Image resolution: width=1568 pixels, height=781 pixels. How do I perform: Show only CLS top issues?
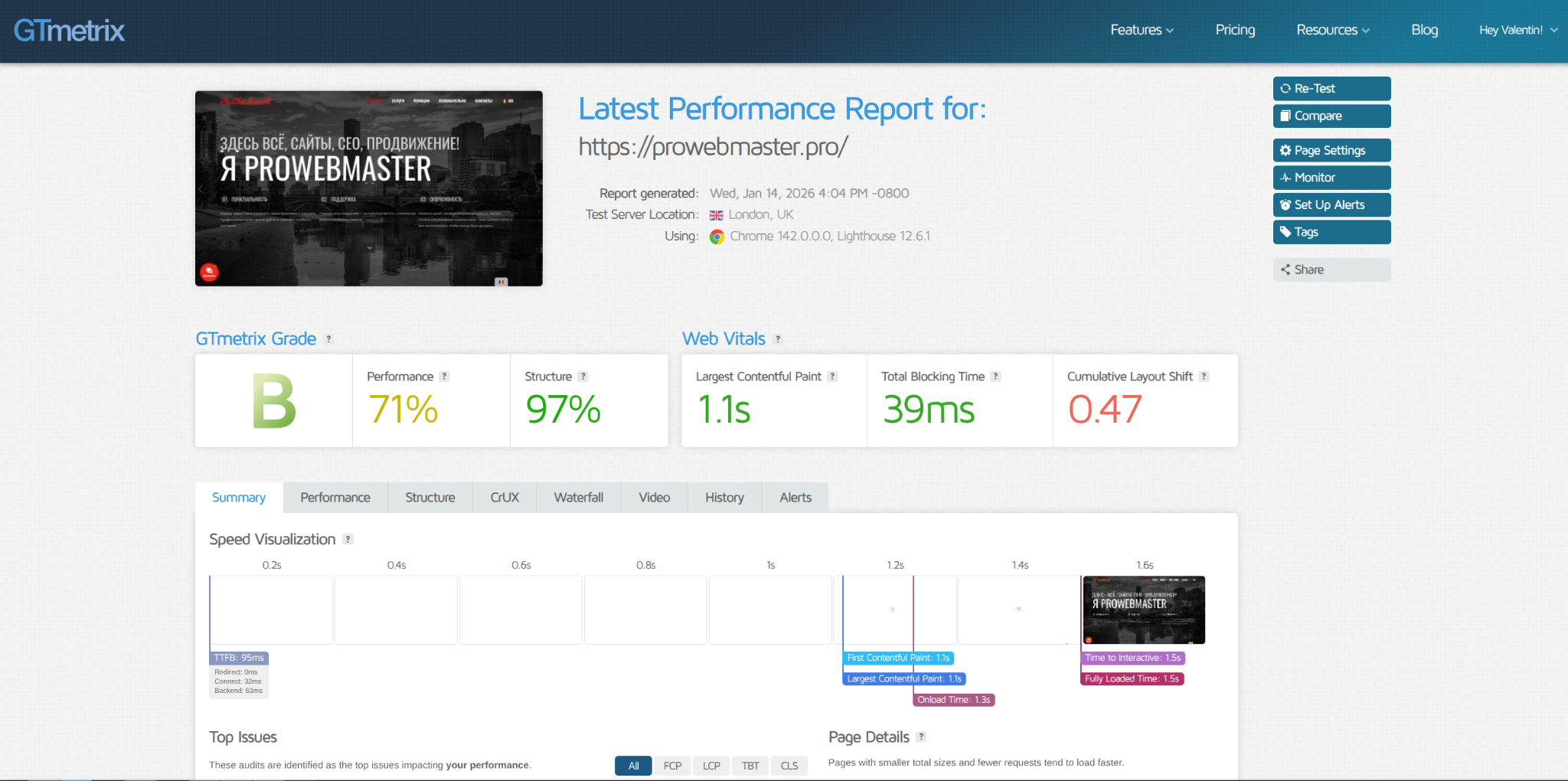pos(789,766)
